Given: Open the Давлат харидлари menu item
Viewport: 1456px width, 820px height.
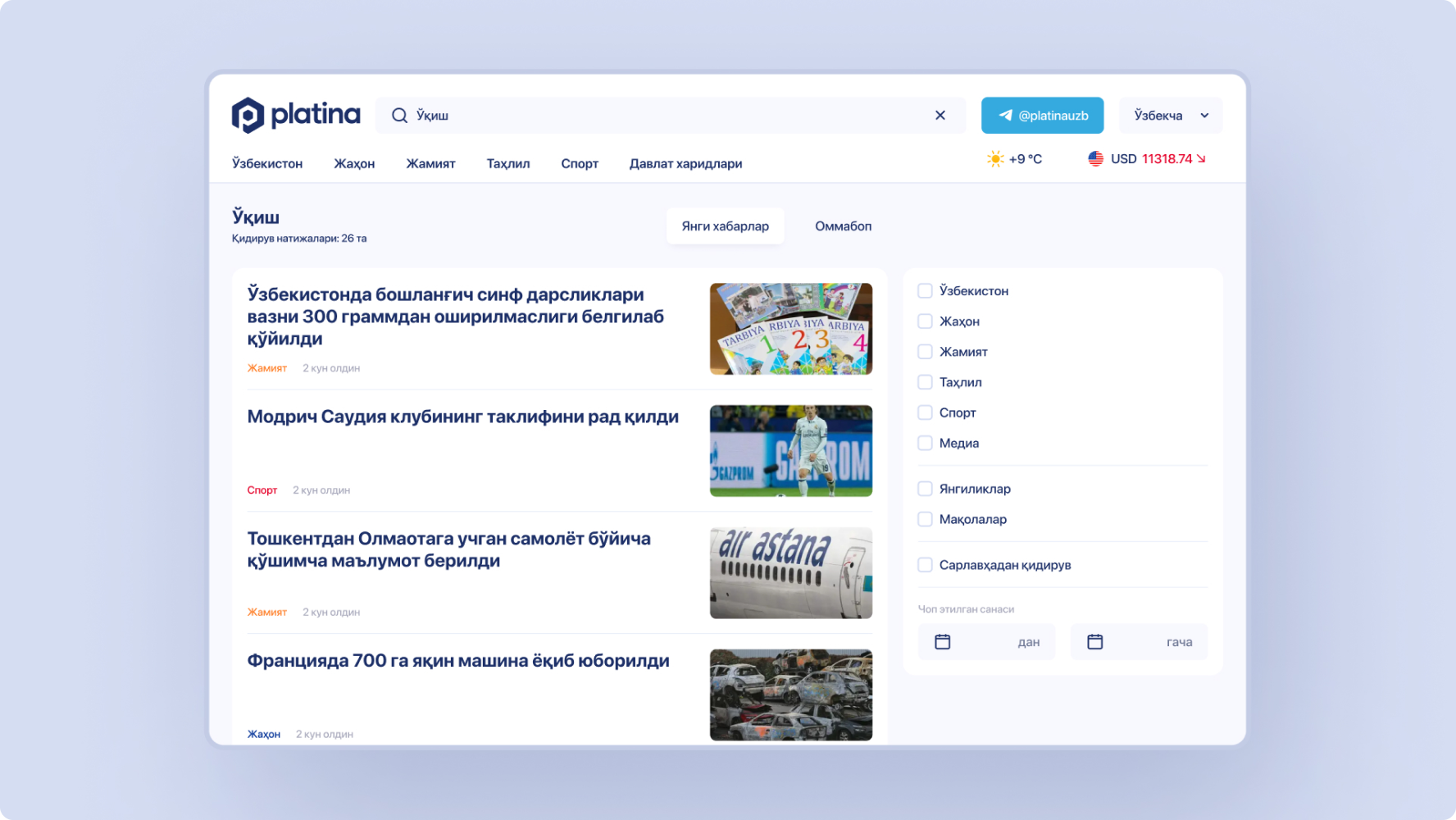Looking at the screenshot, I should coord(685,164).
